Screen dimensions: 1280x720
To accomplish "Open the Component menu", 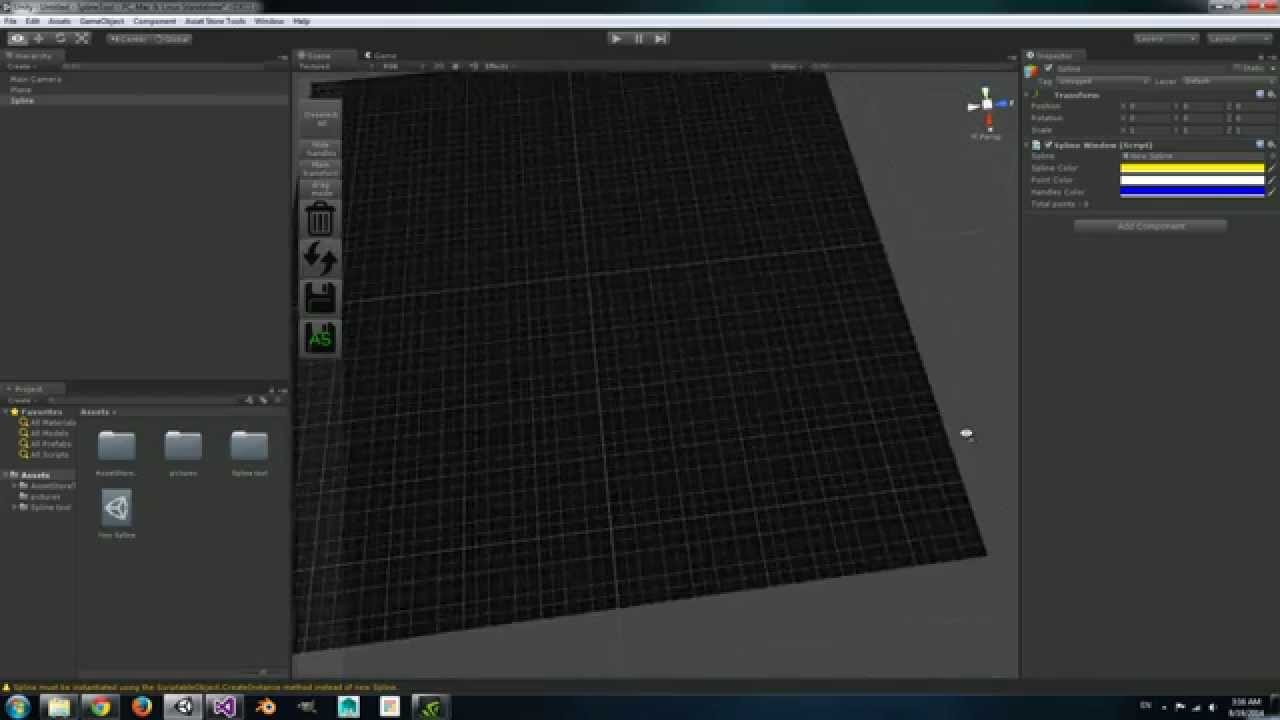I will [x=154, y=21].
